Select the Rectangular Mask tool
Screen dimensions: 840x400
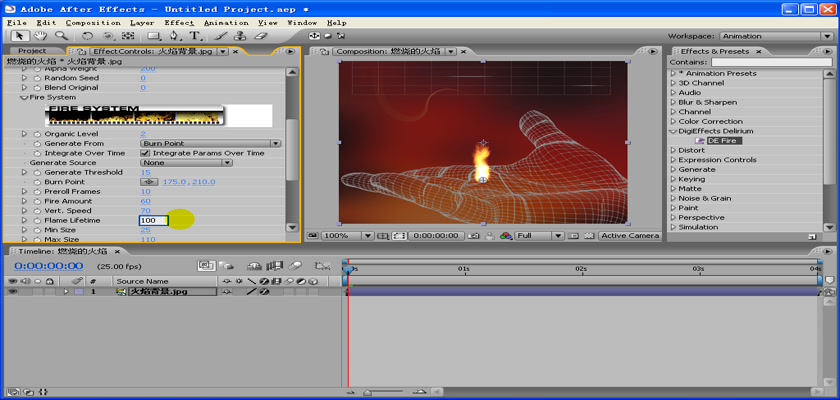154,36
